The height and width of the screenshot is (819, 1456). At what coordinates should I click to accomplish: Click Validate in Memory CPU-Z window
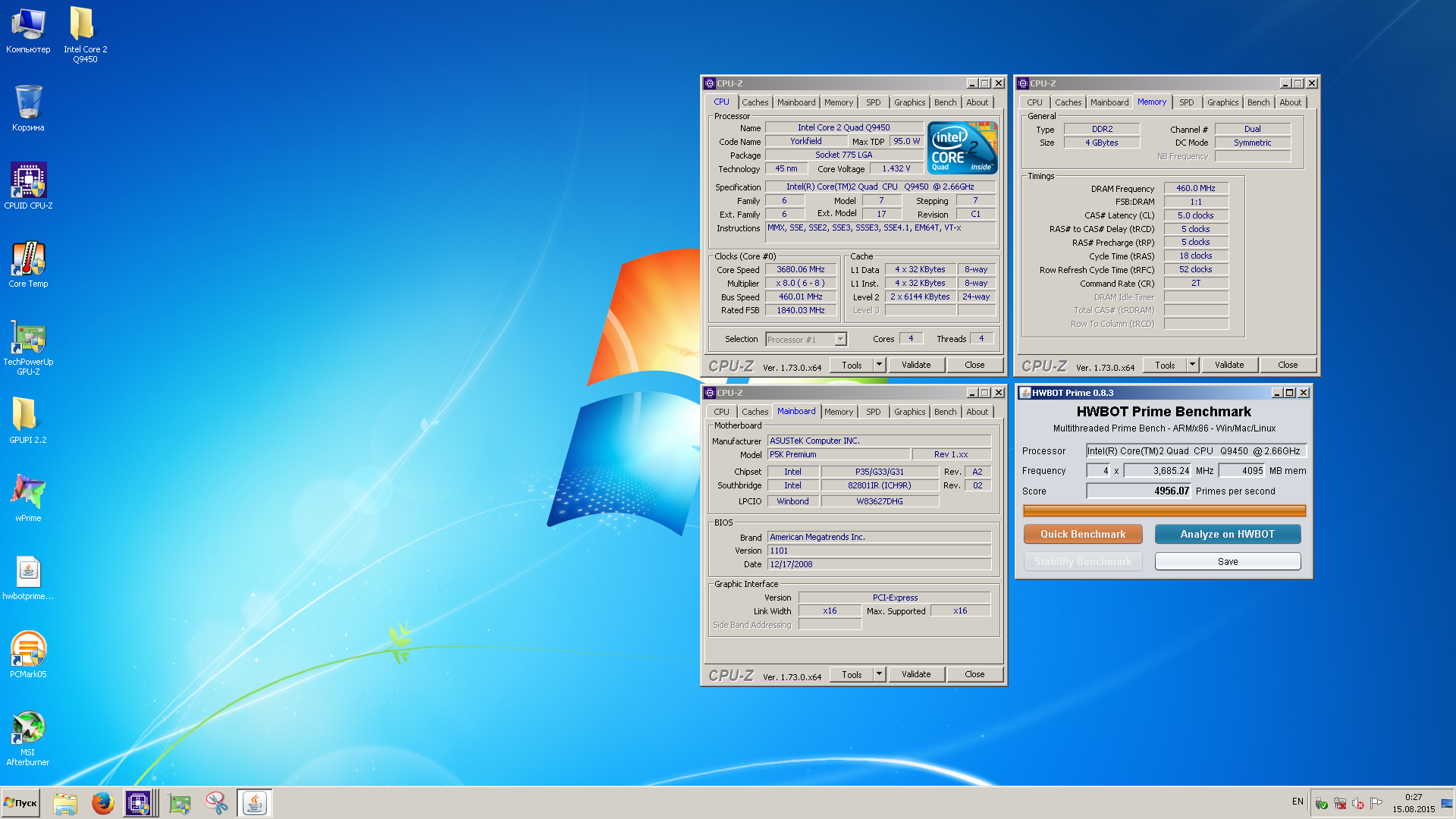(x=1229, y=365)
